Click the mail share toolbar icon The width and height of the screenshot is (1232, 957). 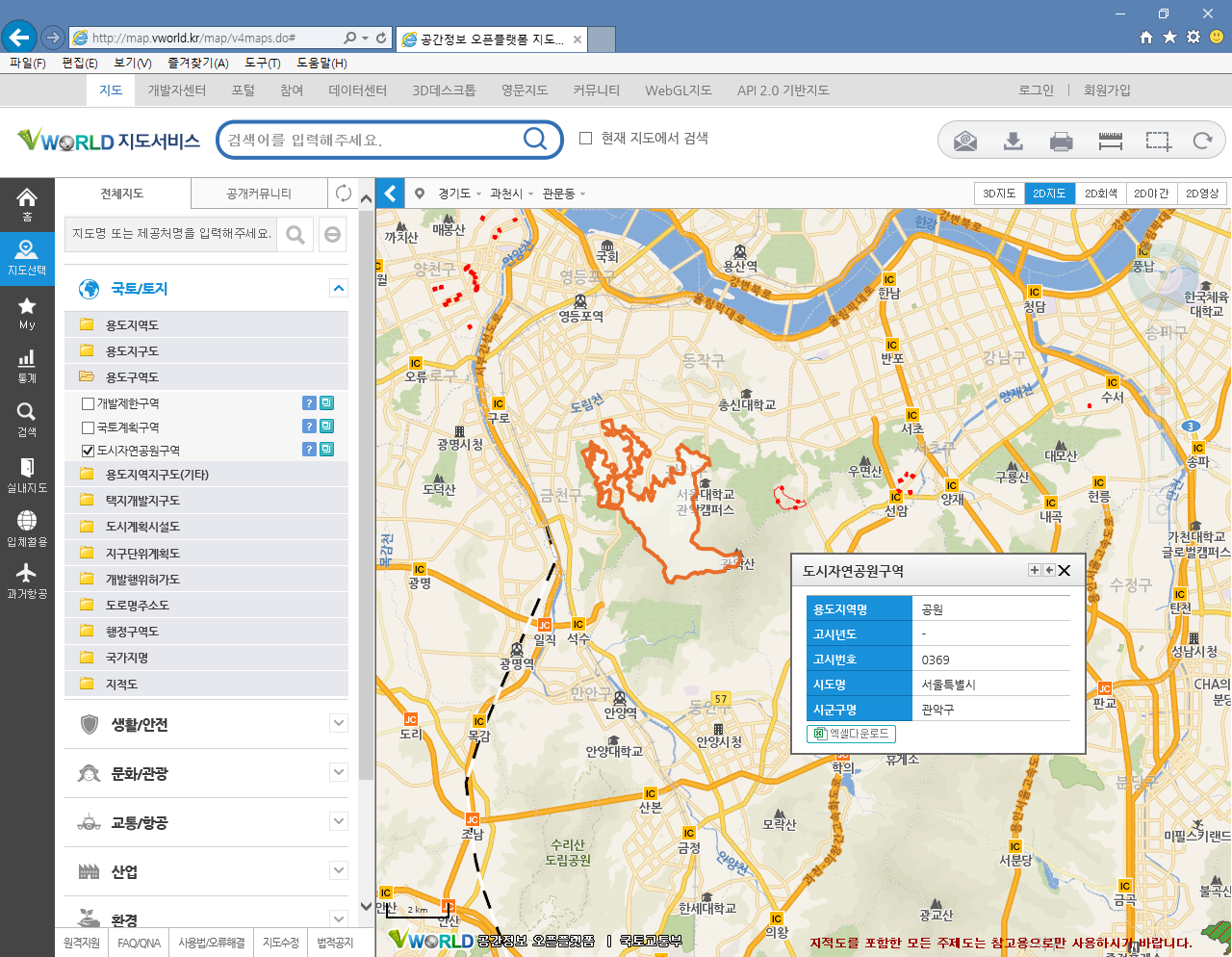pyautogui.click(x=965, y=142)
